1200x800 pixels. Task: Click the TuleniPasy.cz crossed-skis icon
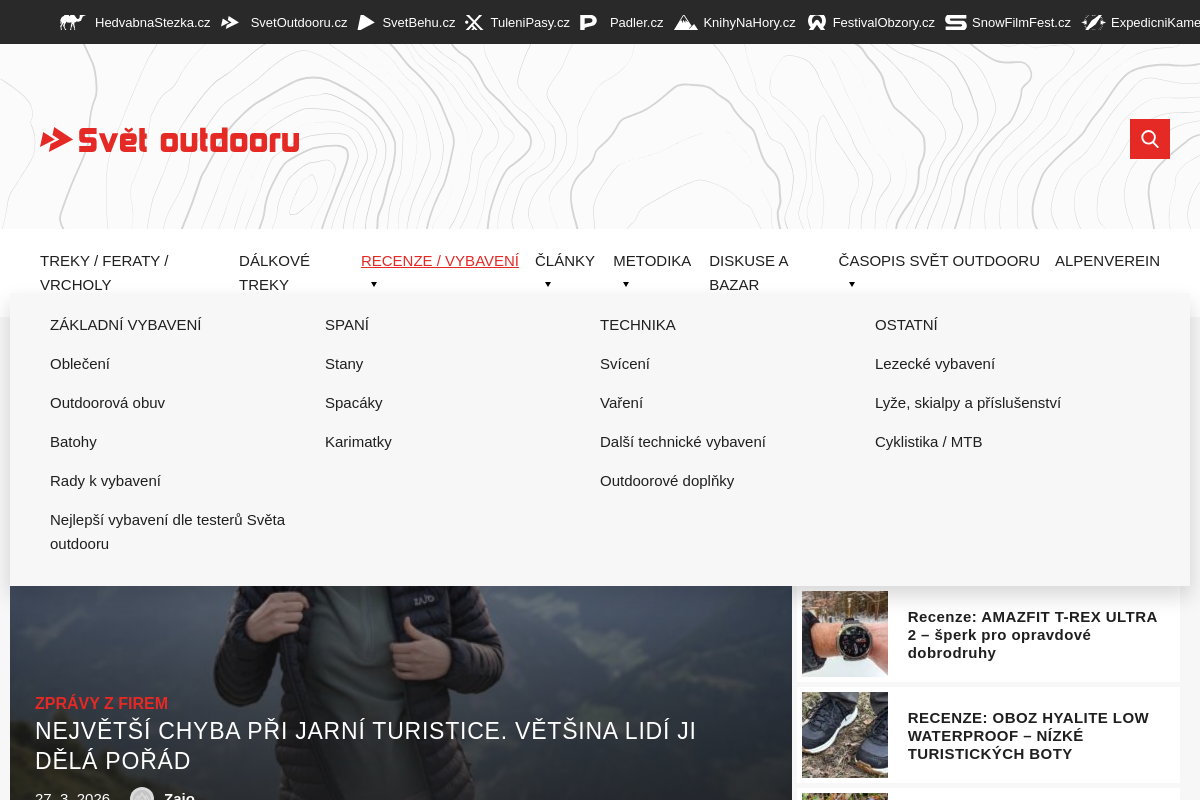[x=474, y=21]
